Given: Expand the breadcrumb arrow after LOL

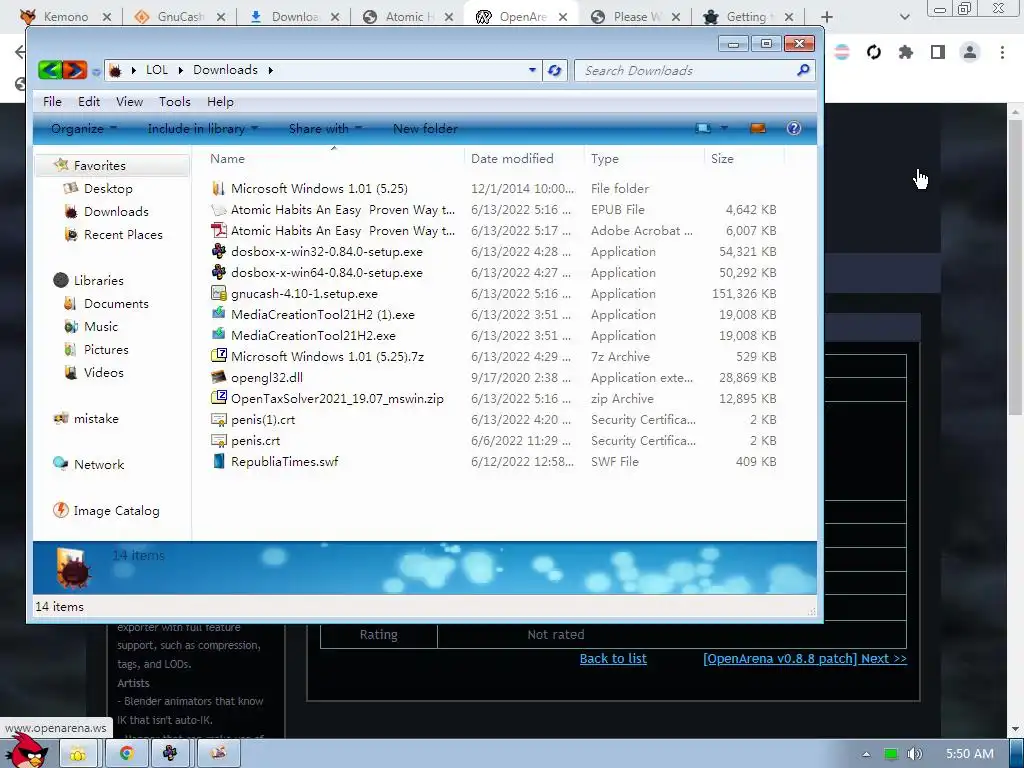Looking at the screenshot, I should [180, 70].
